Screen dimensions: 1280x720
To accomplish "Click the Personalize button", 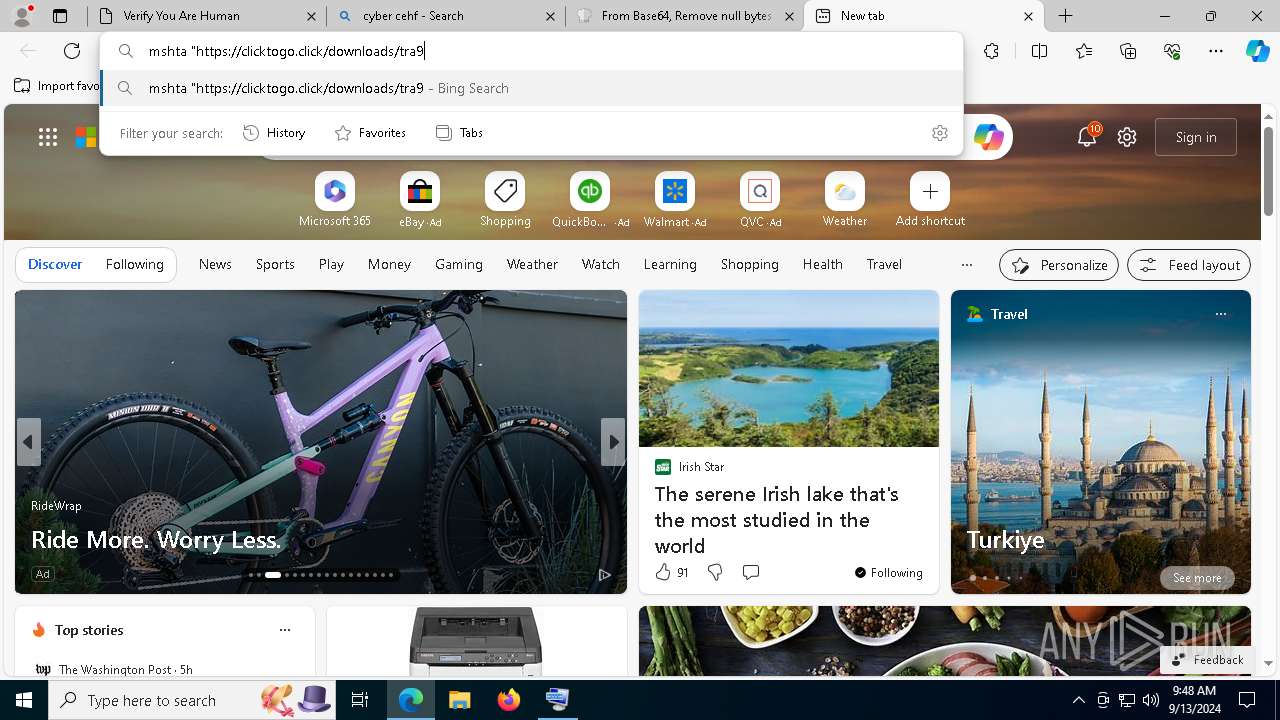I will click(1059, 265).
